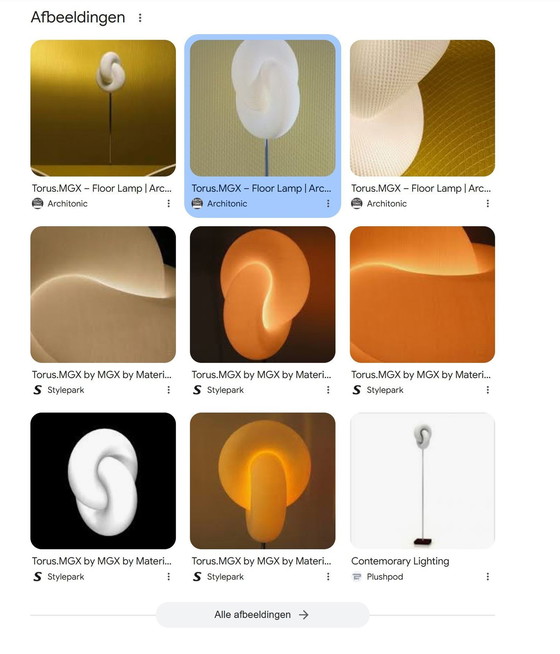Click the Alle afbeeldingen button
Image resolution: width=560 pixels, height=654 pixels.
pyautogui.click(x=263, y=614)
